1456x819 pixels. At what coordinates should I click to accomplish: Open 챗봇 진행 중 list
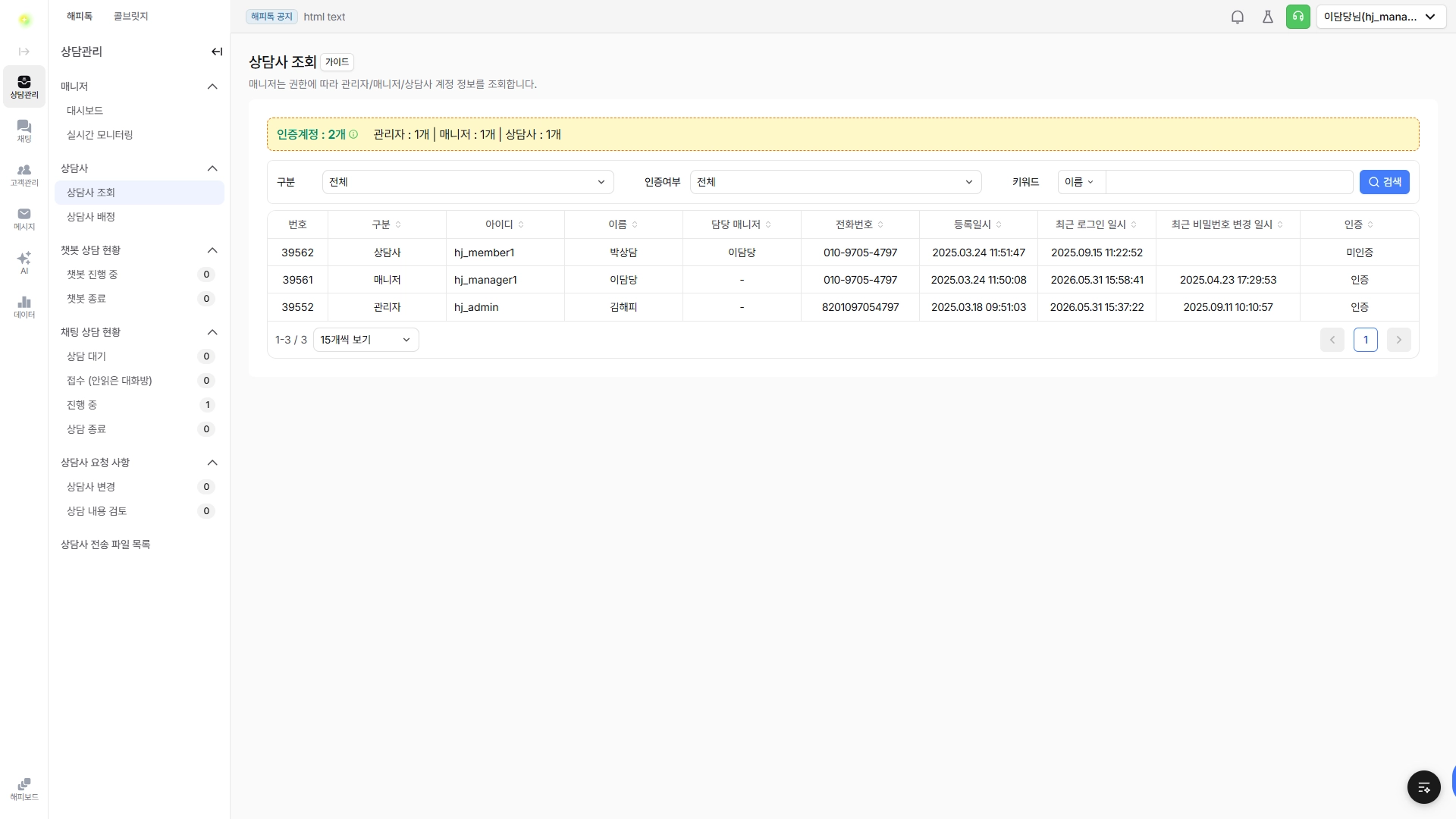click(140, 275)
